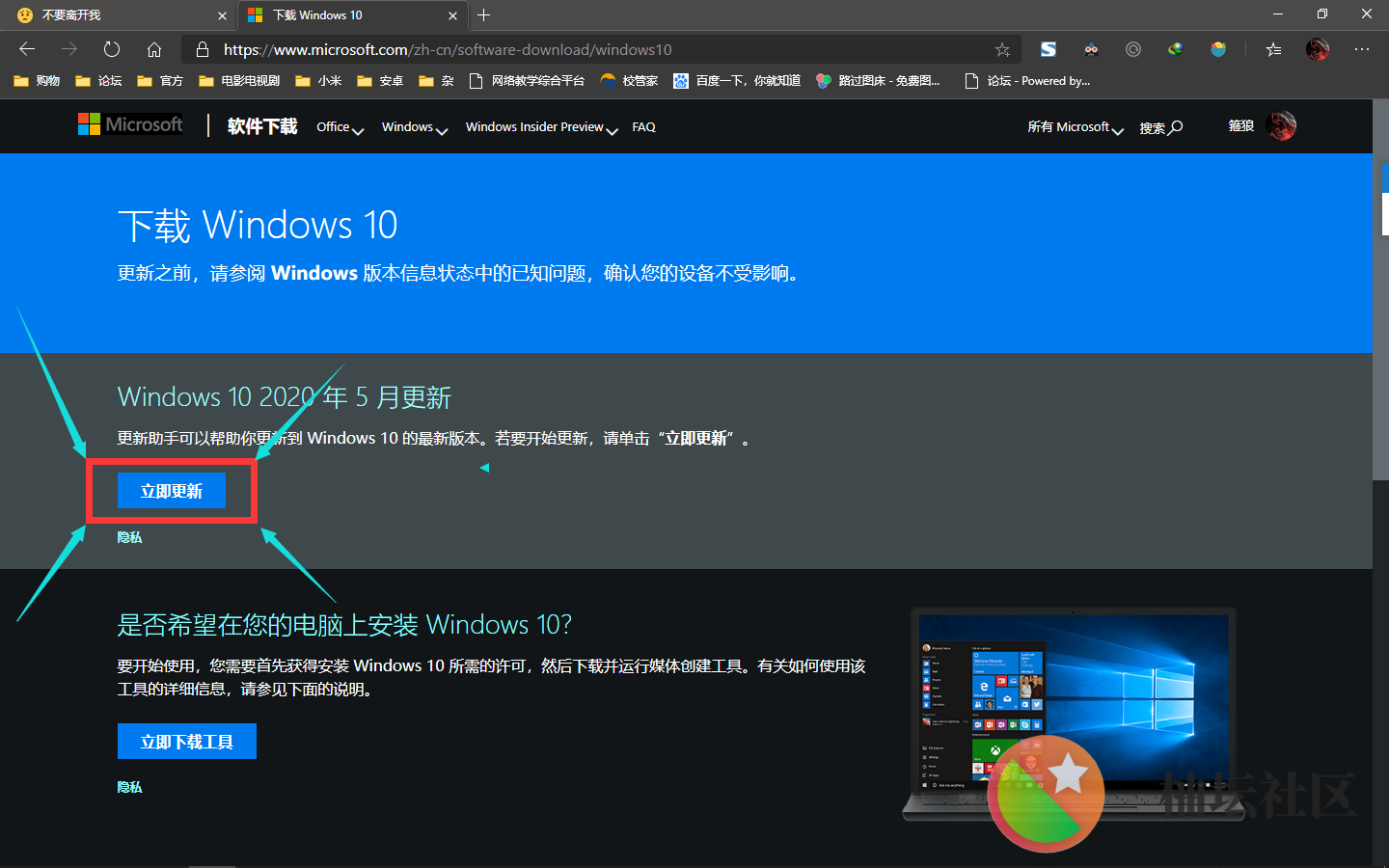
Task: Click heading 是否希望在您的电脑上安装 Windows 10?
Action: point(344,625)
